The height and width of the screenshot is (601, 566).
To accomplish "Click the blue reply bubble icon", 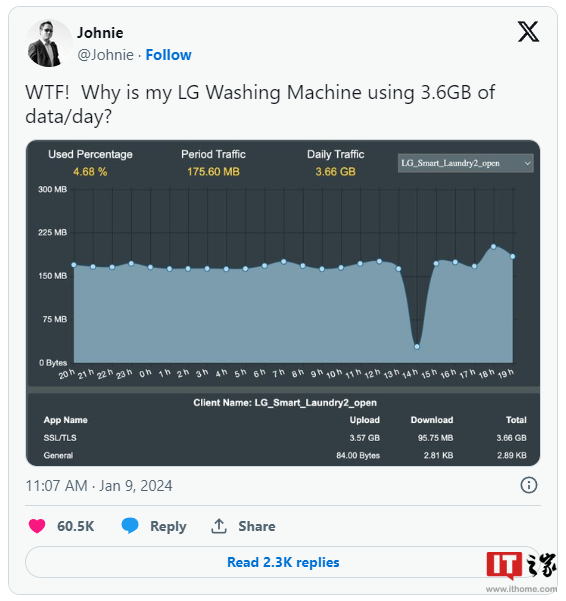I will click(130, 526).
